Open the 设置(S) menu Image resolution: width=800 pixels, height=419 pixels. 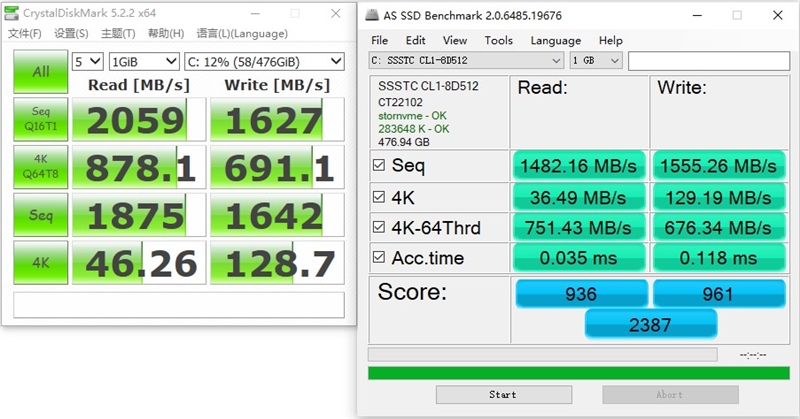tap(71, 34)
